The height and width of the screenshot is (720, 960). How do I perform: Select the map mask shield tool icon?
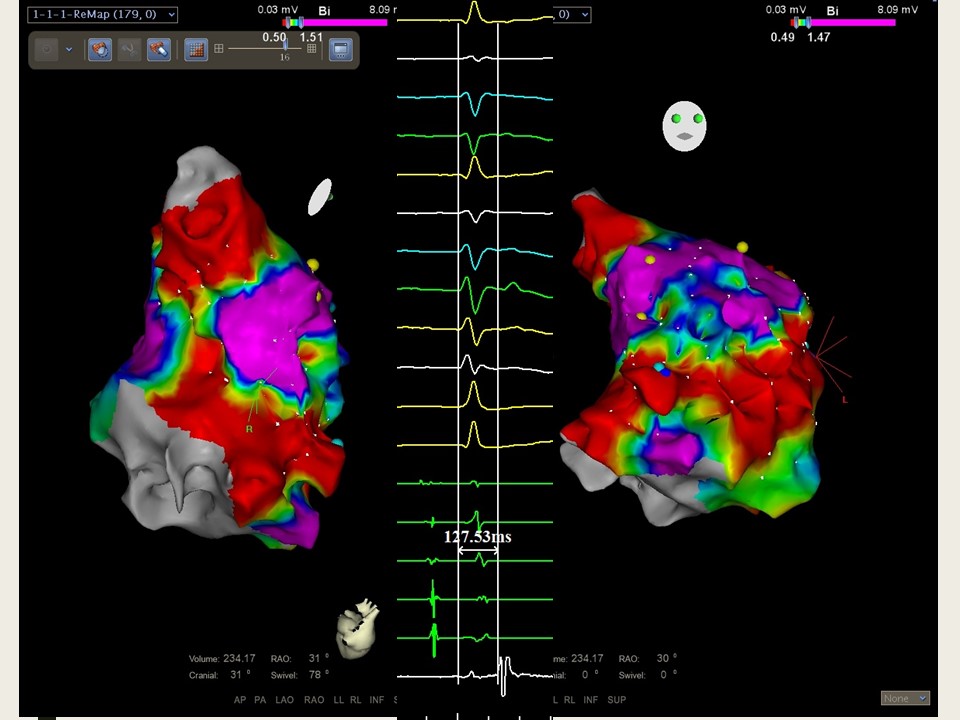[100, 50]
